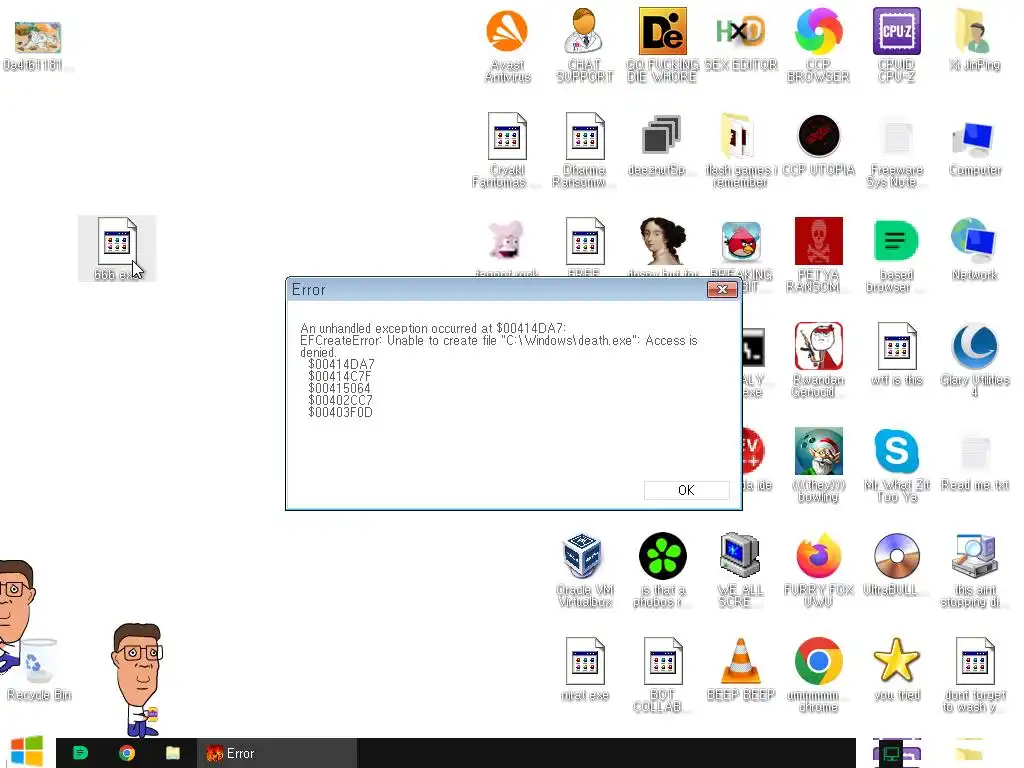Open the Oracle VM Virtualbox icon
1024x768 pixels.
584,571
